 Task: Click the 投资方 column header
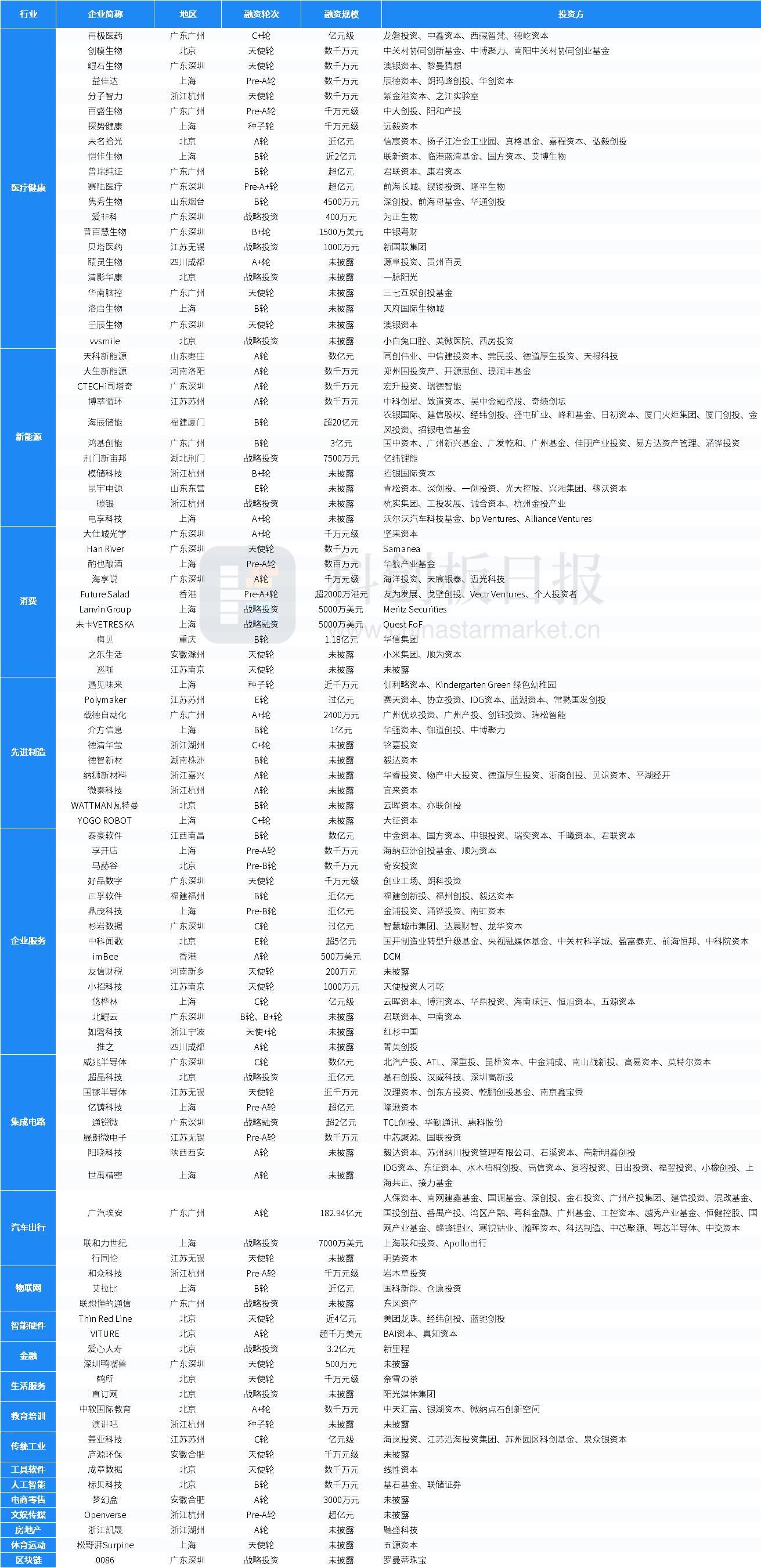(x=571, y=14)
